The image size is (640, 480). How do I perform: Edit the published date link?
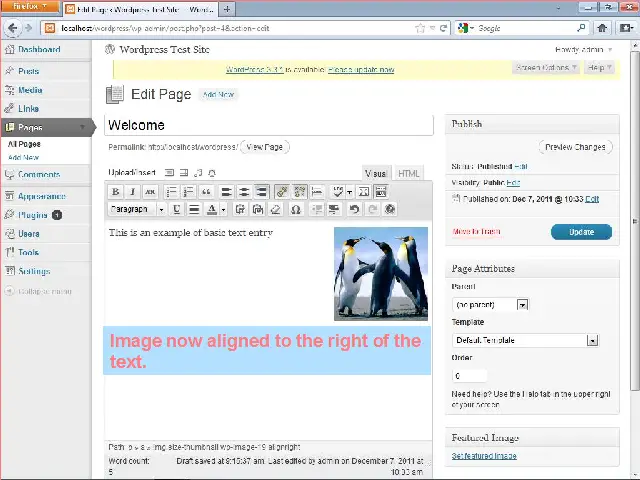click(x=592, y=199)
